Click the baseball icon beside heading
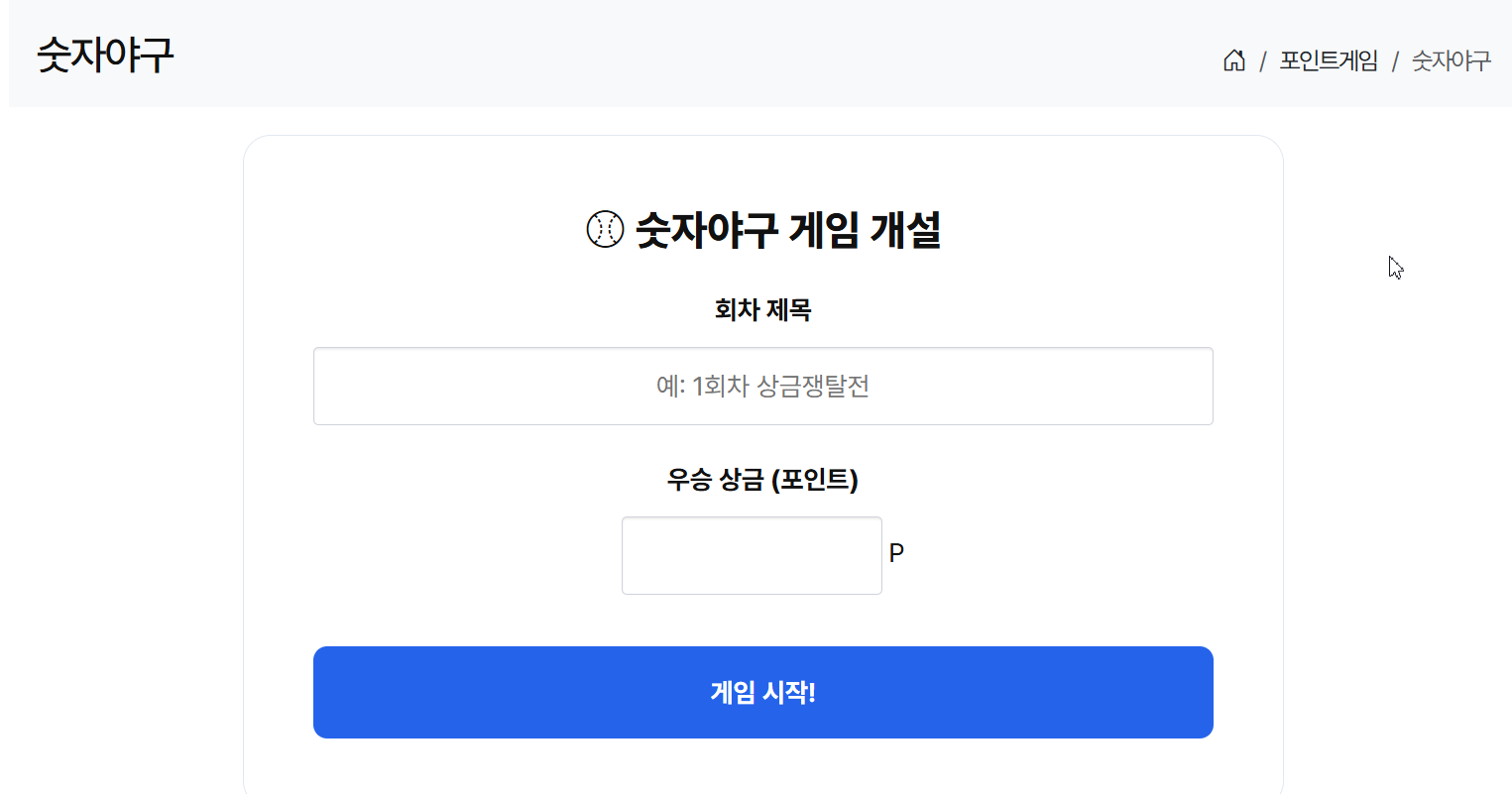The height and width of the screenshot is (794, 1512). coord(605,229)
